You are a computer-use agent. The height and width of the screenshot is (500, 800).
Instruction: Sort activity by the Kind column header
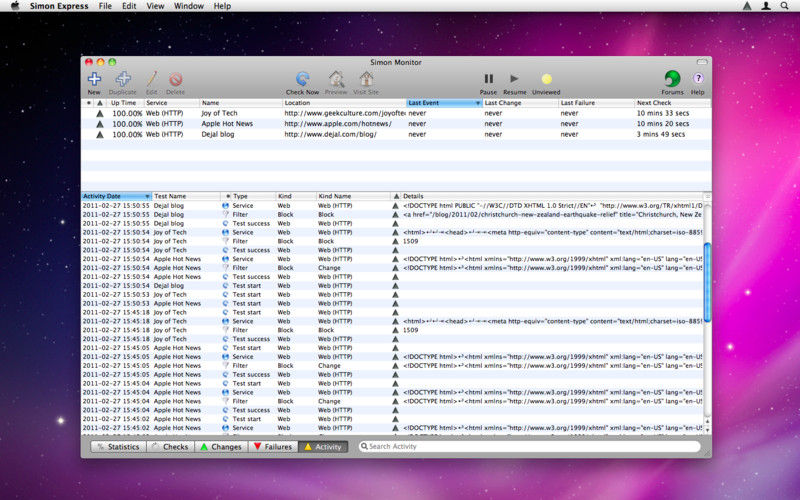click(x=296, y=196)
